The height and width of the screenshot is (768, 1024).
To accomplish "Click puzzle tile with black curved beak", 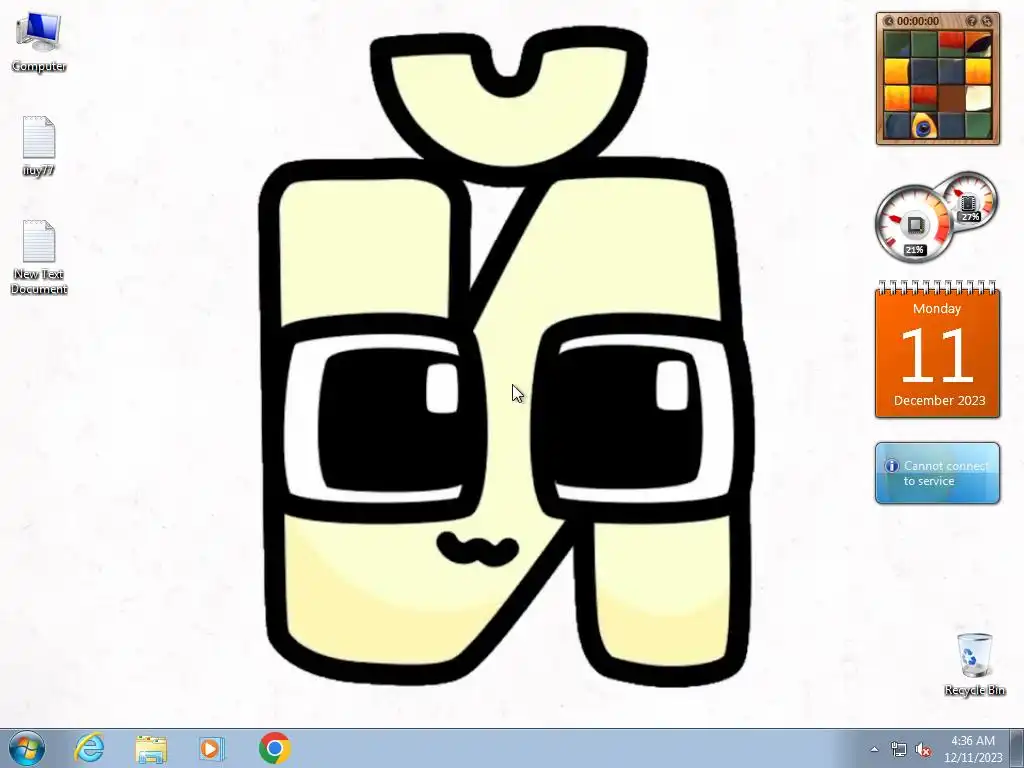I will tap(978, 44).
